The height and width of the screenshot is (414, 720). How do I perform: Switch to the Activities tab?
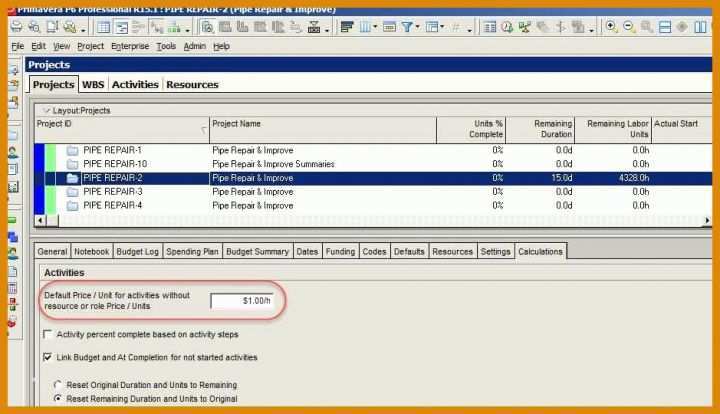coord(135,84)
